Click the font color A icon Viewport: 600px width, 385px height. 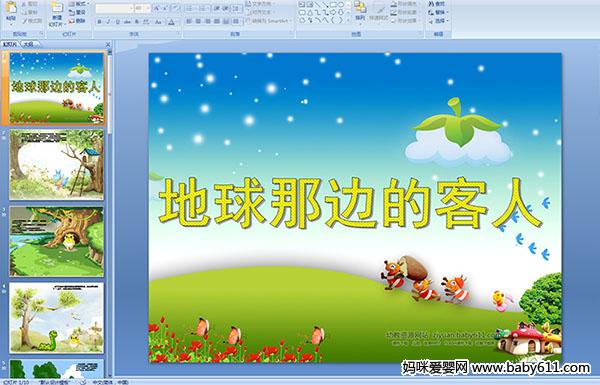(x=171, y=22)
